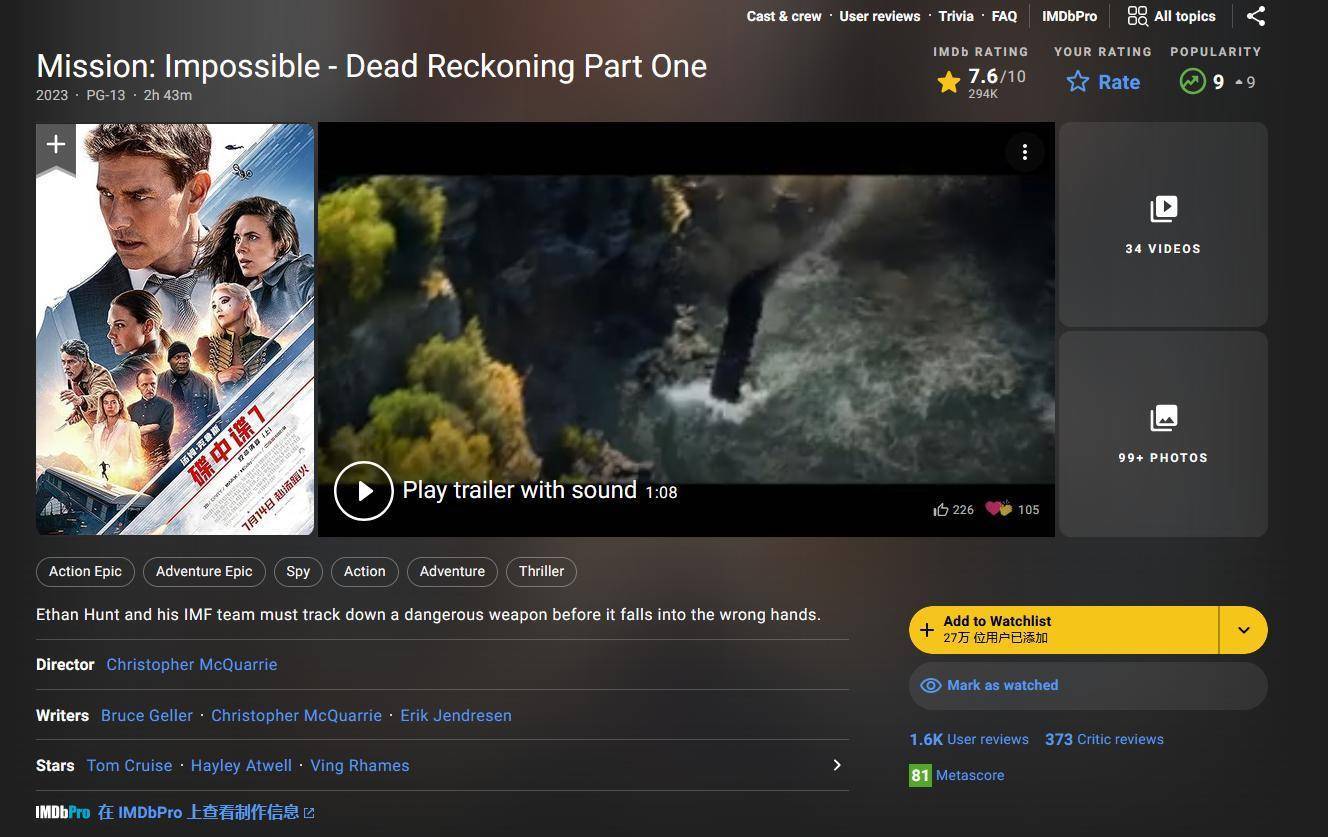The height and width of the screenshot is (837, 1328).
Task: Open the FAQ tab
Action: tap(1004, 16)
